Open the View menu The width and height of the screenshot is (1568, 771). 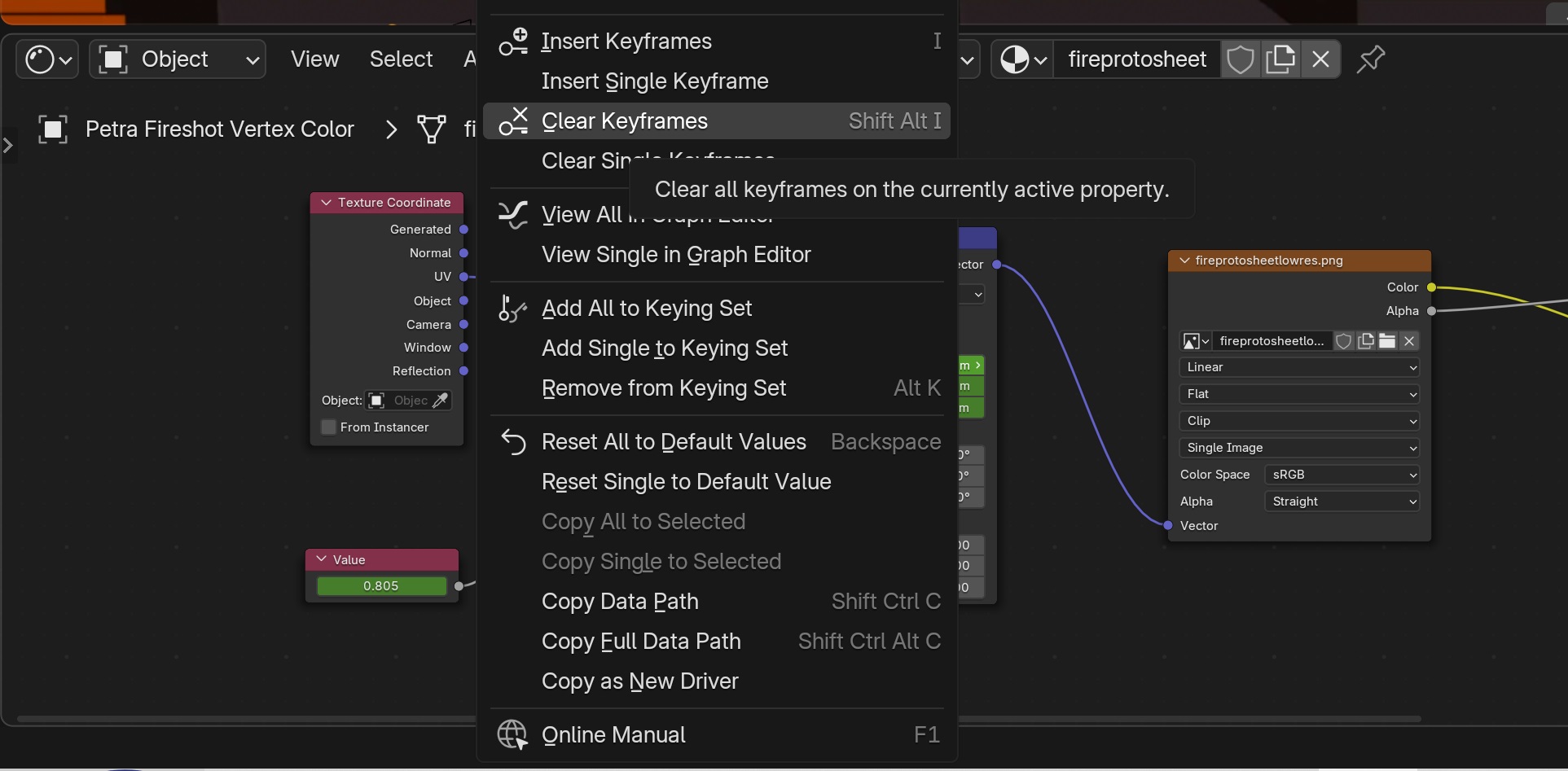[314, 59]
